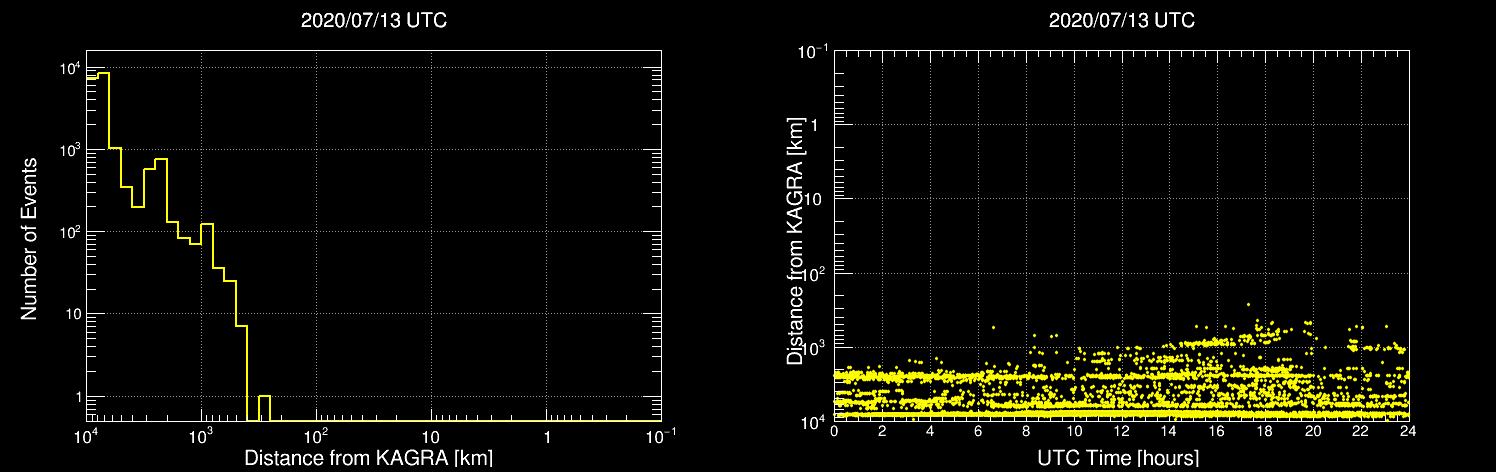
Task: Click the right scatter plot's title "2020/07/13 UTC"
Action: [x=1121, y=20]
